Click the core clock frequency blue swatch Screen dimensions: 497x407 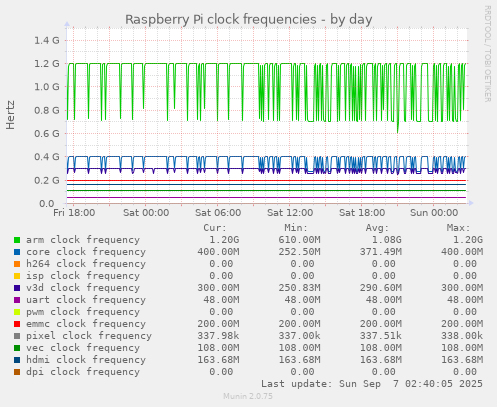tap(17, 252)
